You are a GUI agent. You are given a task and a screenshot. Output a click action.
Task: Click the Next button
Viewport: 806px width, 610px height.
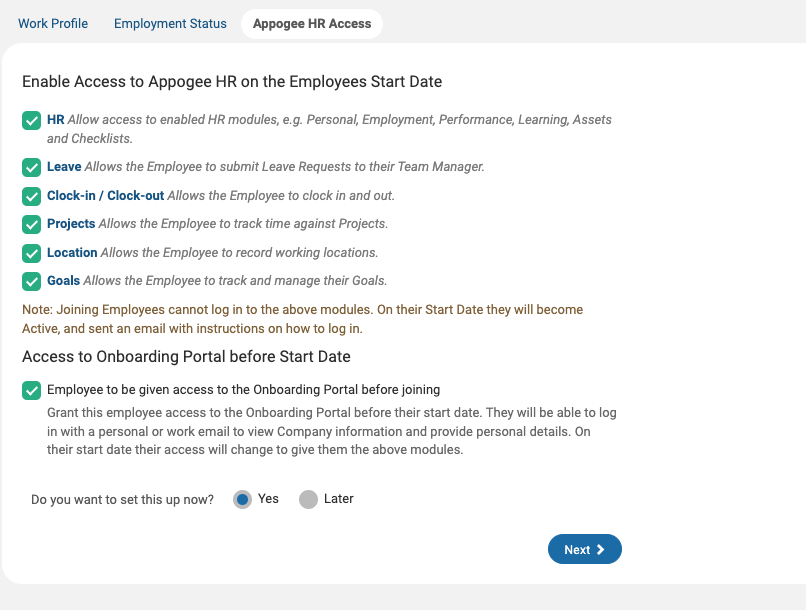coord(584,549)
